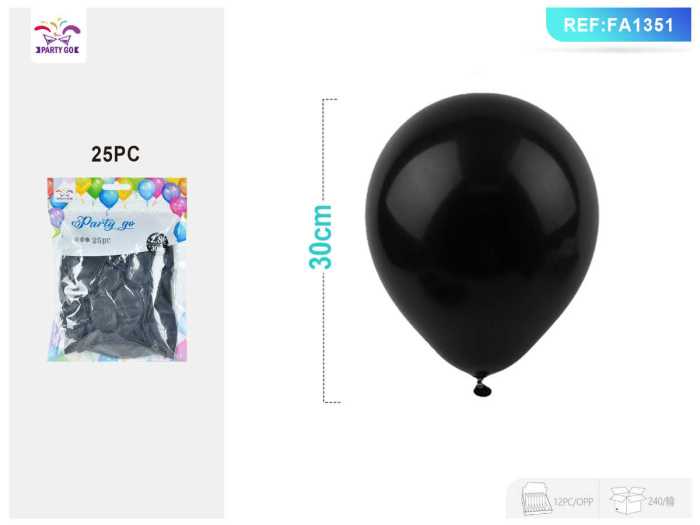
Task: Select the REF:FA1351 reference badge
Action: tap(619, 25)
